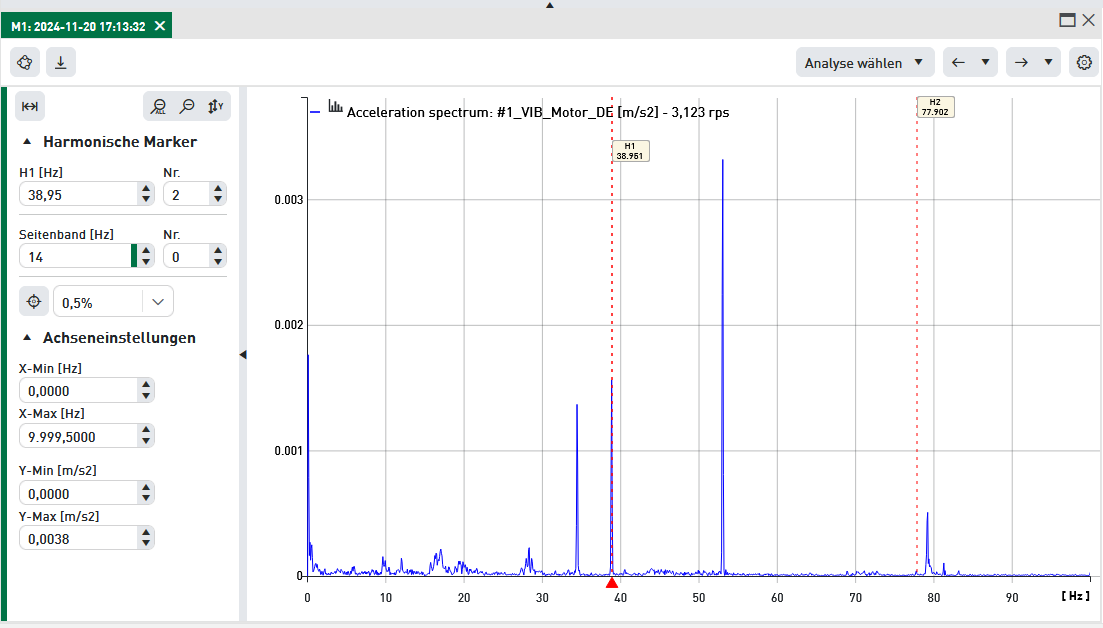The image size is (1103, 628).
Task: Click the download icon in the top toolbar
Action: tap(60, 62)
